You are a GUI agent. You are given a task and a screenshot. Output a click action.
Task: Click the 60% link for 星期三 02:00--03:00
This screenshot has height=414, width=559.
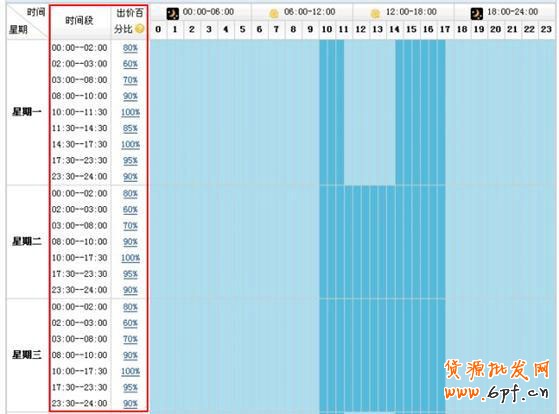coord(130,323)
